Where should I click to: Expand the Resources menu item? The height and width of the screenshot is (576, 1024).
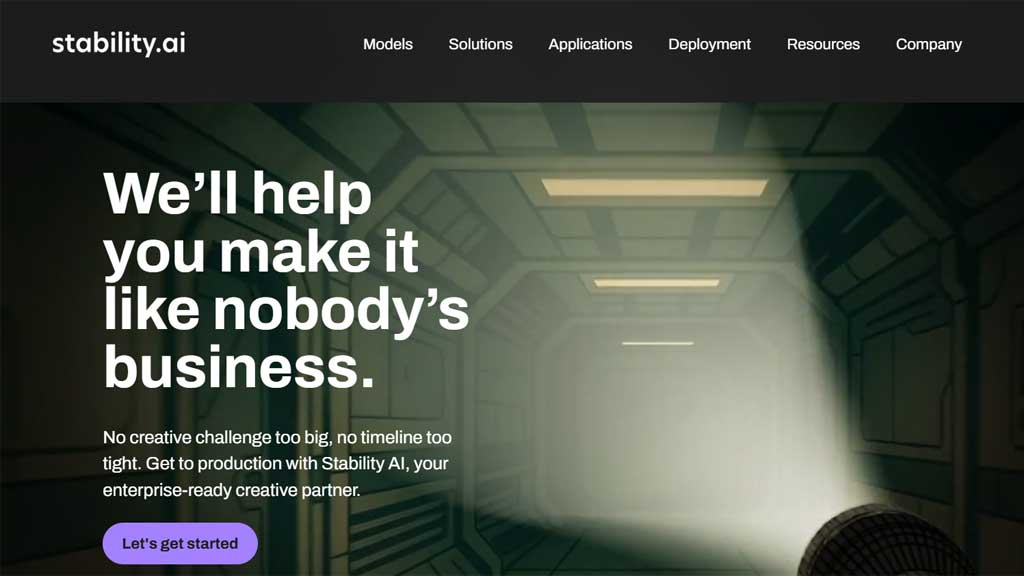point(823,44)
